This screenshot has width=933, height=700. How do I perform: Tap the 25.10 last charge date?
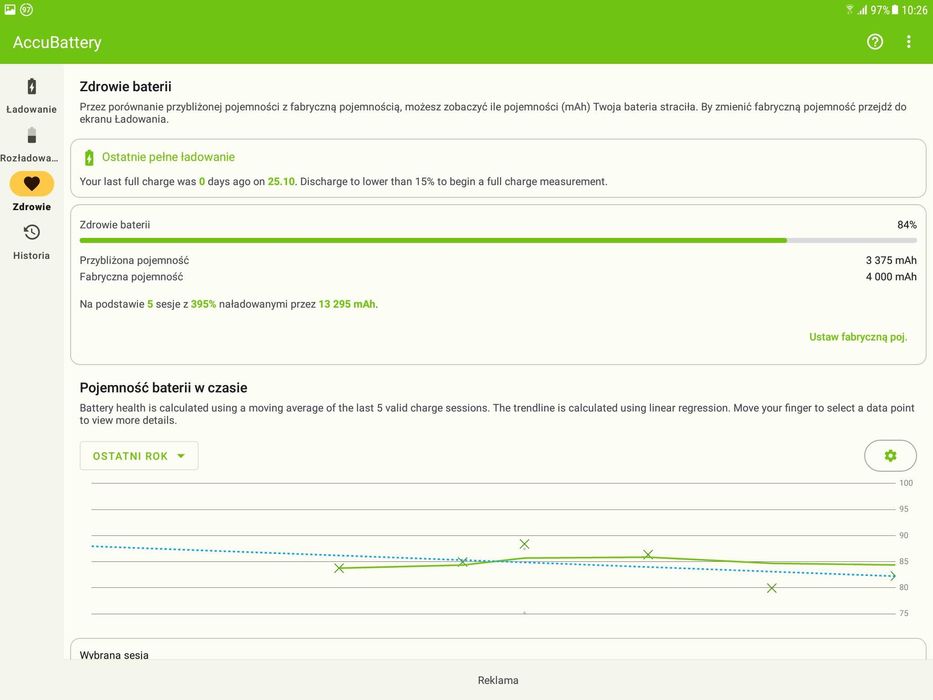tap(281, 182)
